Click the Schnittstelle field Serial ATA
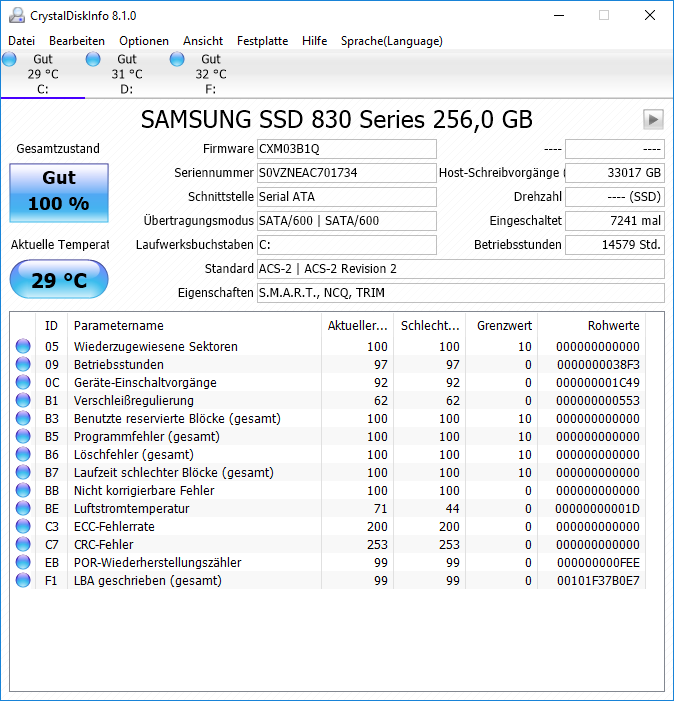This screenshot has height=701, width=674. pos(347,197)
